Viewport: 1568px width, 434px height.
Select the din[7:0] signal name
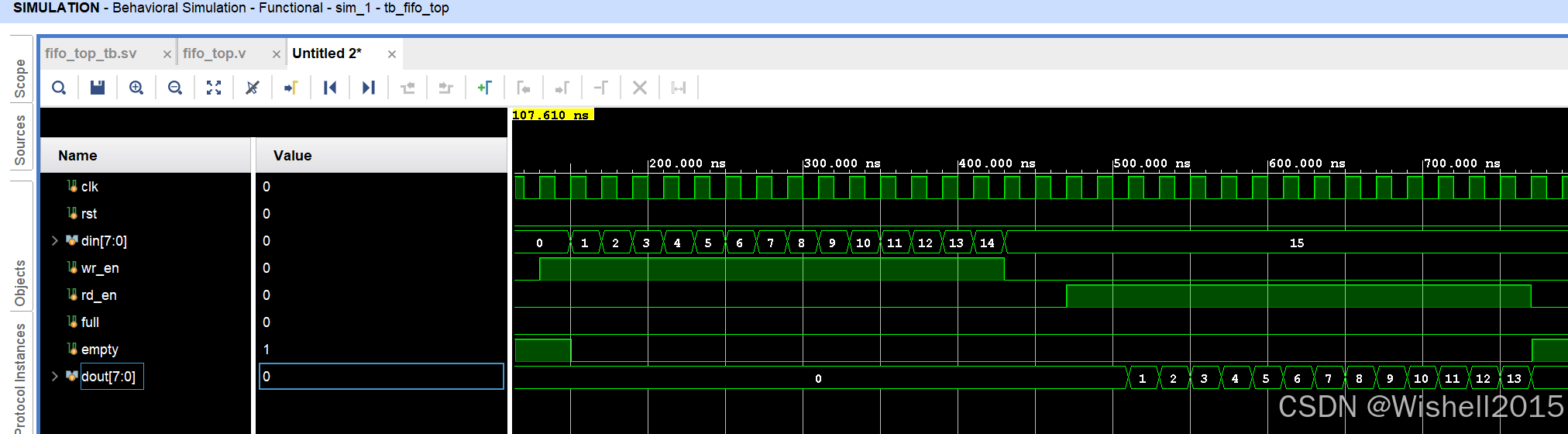pyautogui.click(x=104, y=241)
